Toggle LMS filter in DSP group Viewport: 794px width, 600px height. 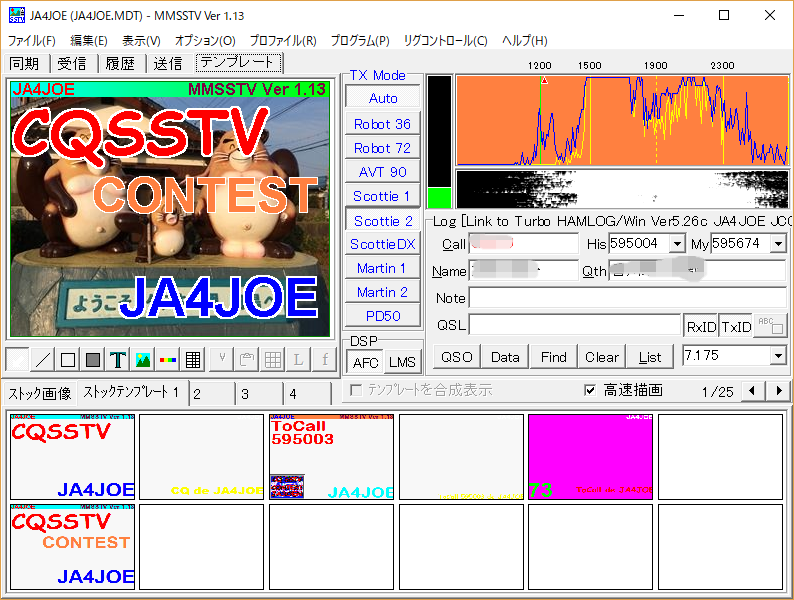[x=402, y=363]
